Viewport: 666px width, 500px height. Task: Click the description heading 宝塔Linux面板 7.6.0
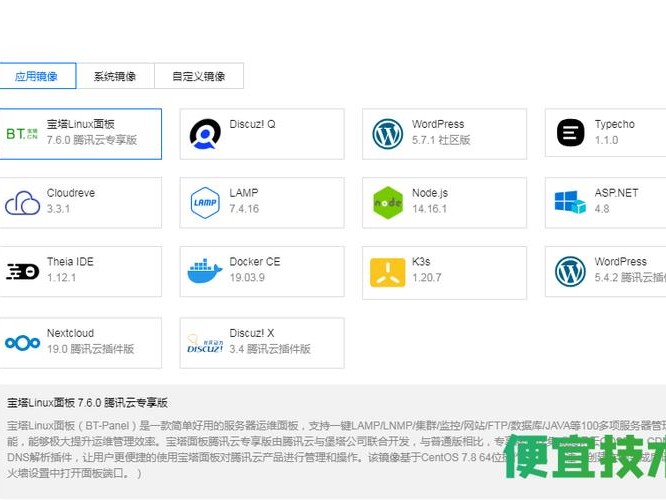pyautogui.click(x=87, y=402)
